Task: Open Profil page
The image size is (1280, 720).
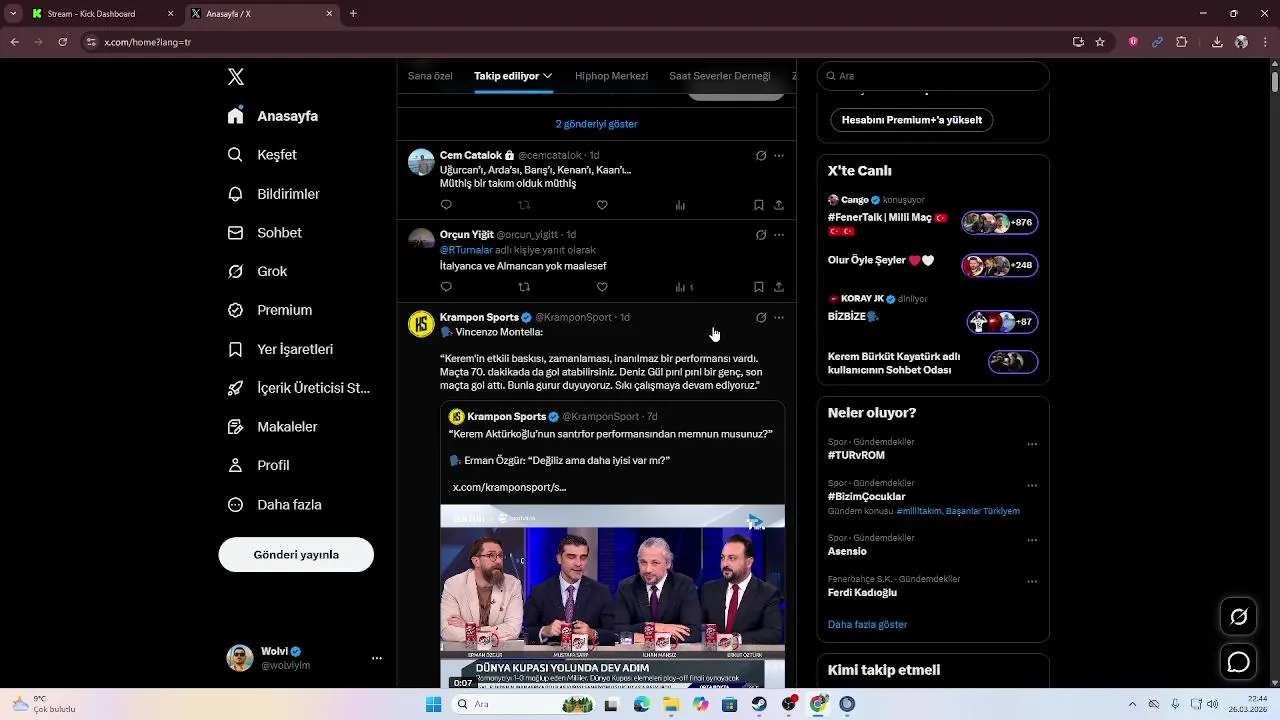Action: click(258, 466)
